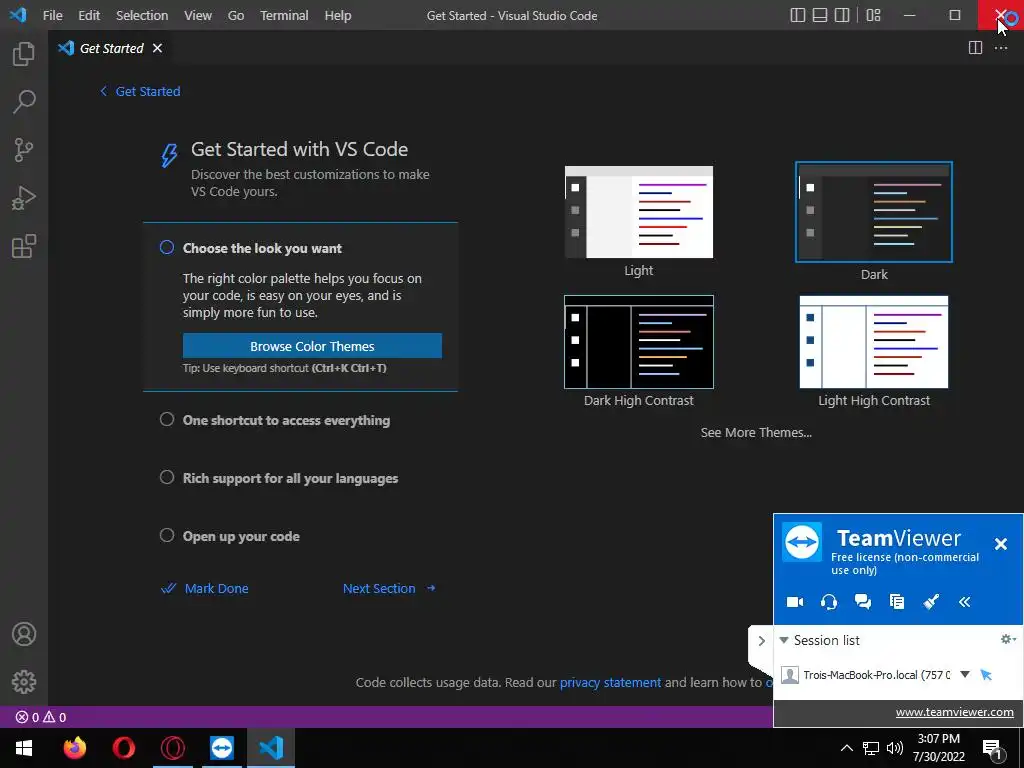Collapse TeamViewer toolbar with double-arrow icon
Image resolution: width=1024 pixels, height=768 pixels.
[965, 601]
